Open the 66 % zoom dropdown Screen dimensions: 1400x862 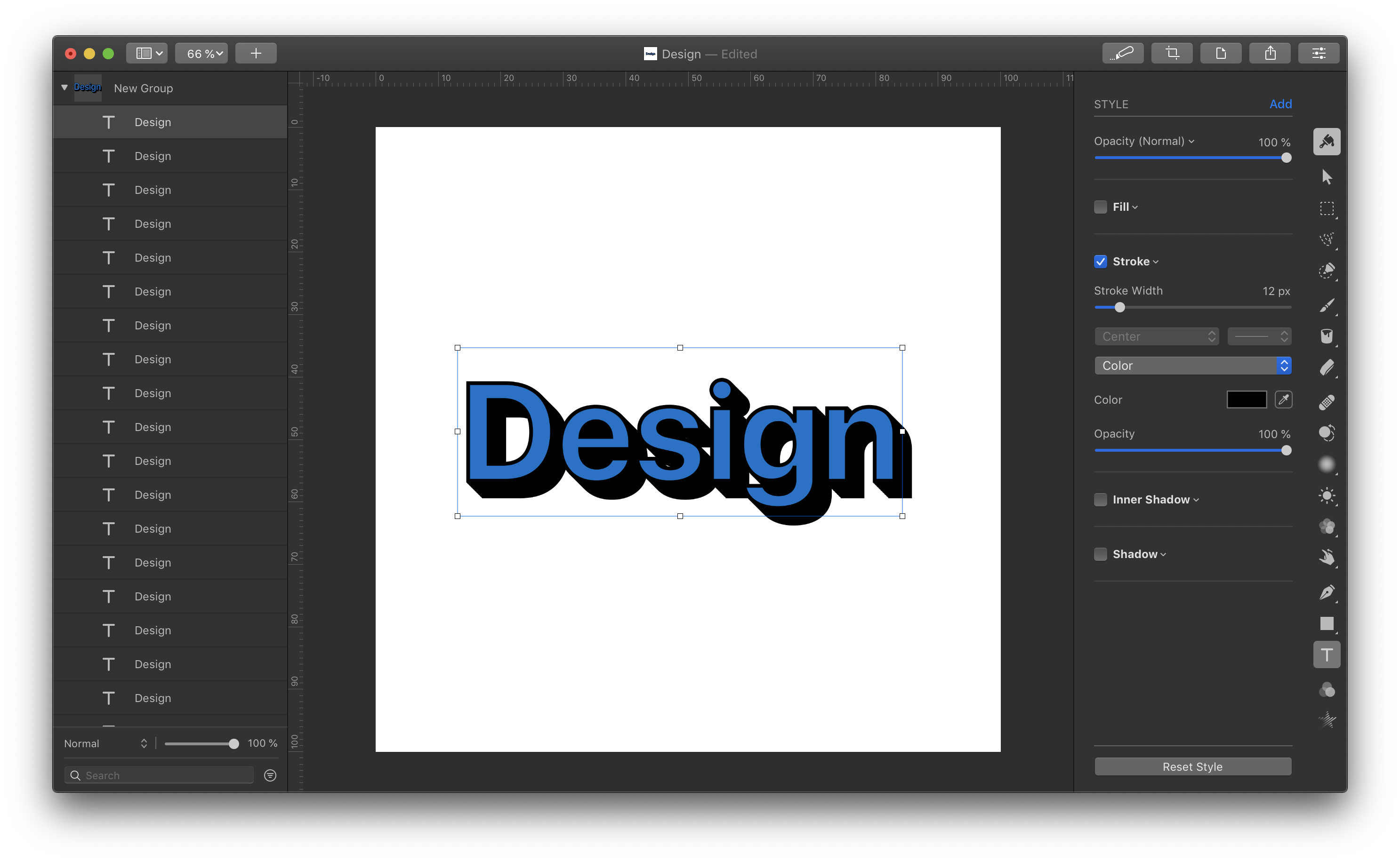[x=202, y=53]
